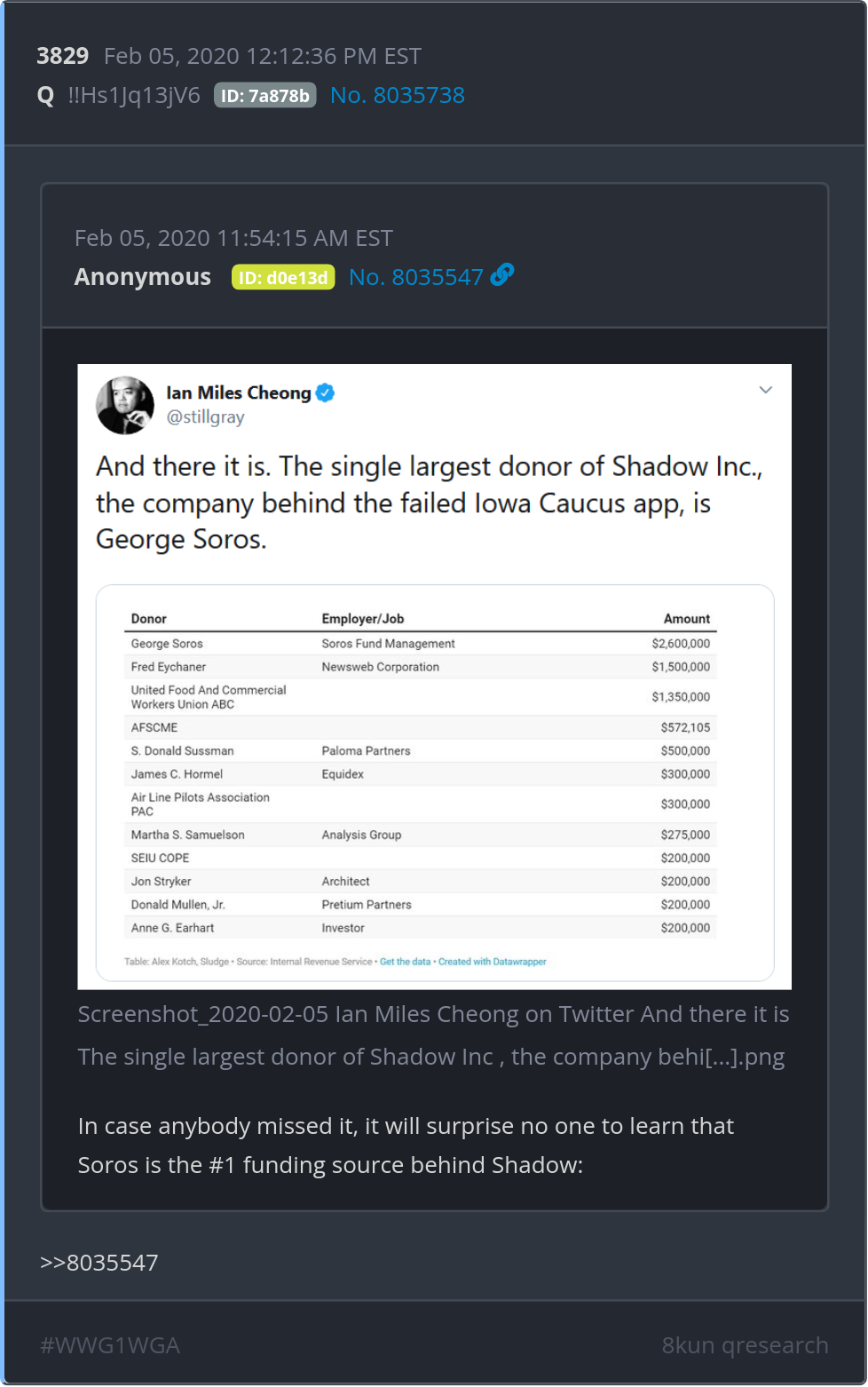The image size is (868, 1387).
Task: Click Ian Miles Cheong's profile avatar
Action: click(x=125, y=405)
